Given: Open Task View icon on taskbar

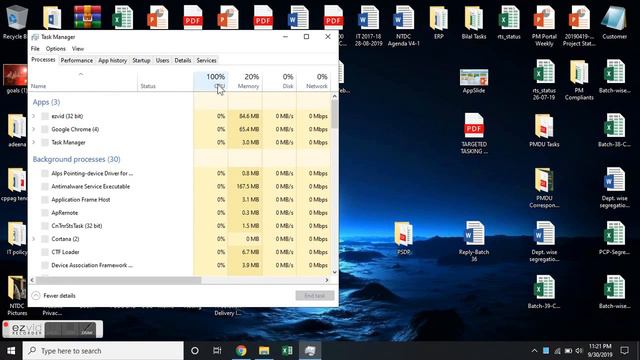Looking at the screenshot, I should [x=217, y=351].
